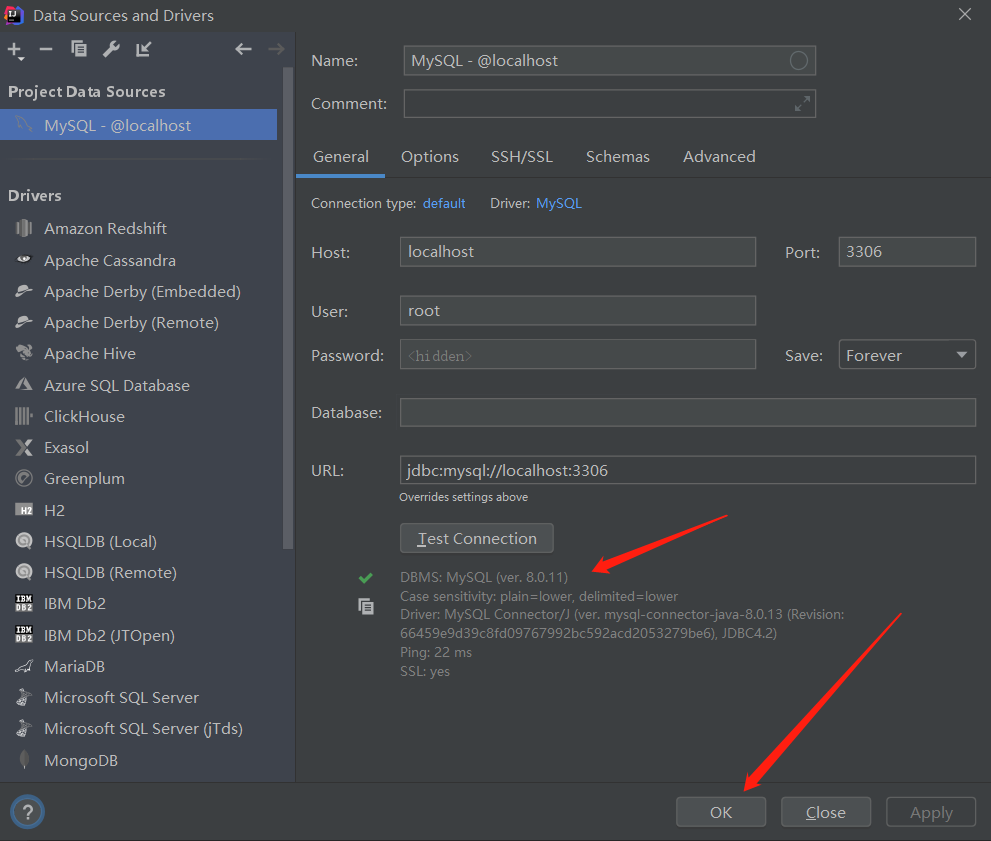Open driver settings wrench icon
This screenshot has width=991, height=841.
(x=111, y=49)
